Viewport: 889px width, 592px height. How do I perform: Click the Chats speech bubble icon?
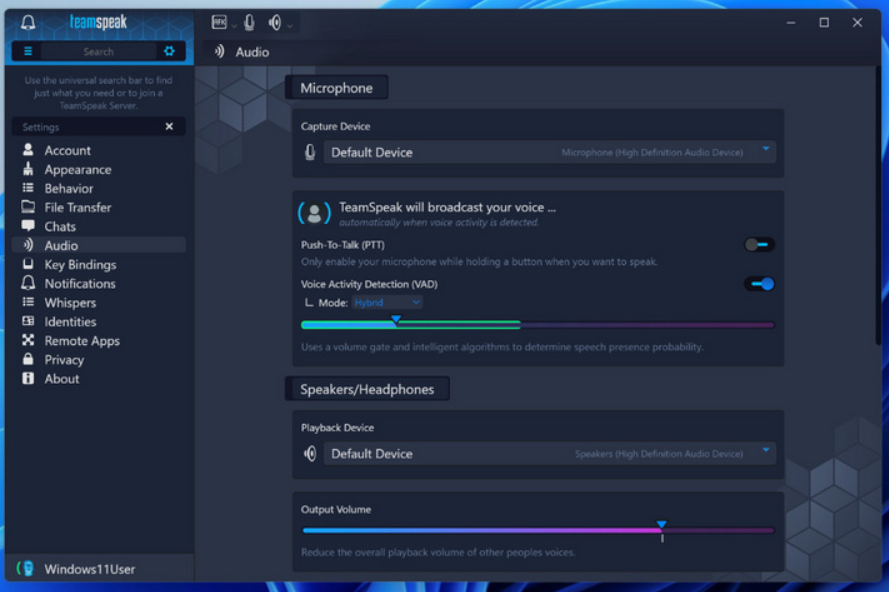(28, 226)
